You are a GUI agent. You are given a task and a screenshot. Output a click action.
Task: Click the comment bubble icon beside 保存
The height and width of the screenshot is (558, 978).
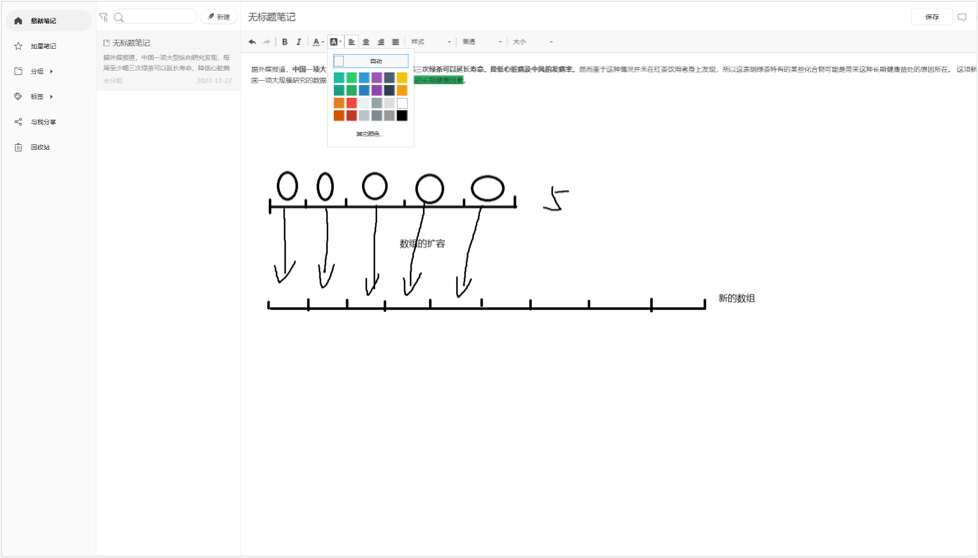[x=962, y=17]
